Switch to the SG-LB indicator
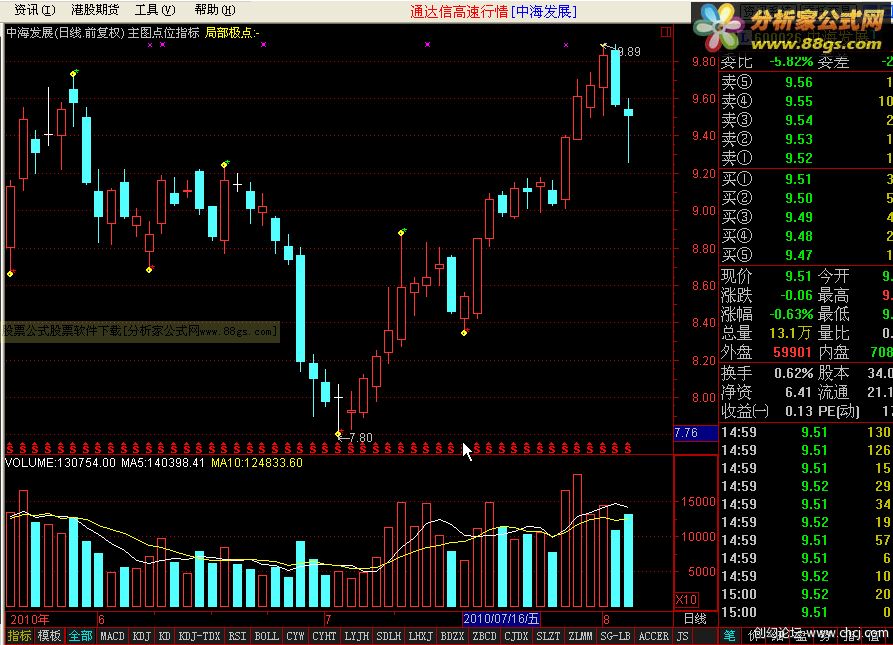Screen dimensions: 893x645 pos(616,636)
